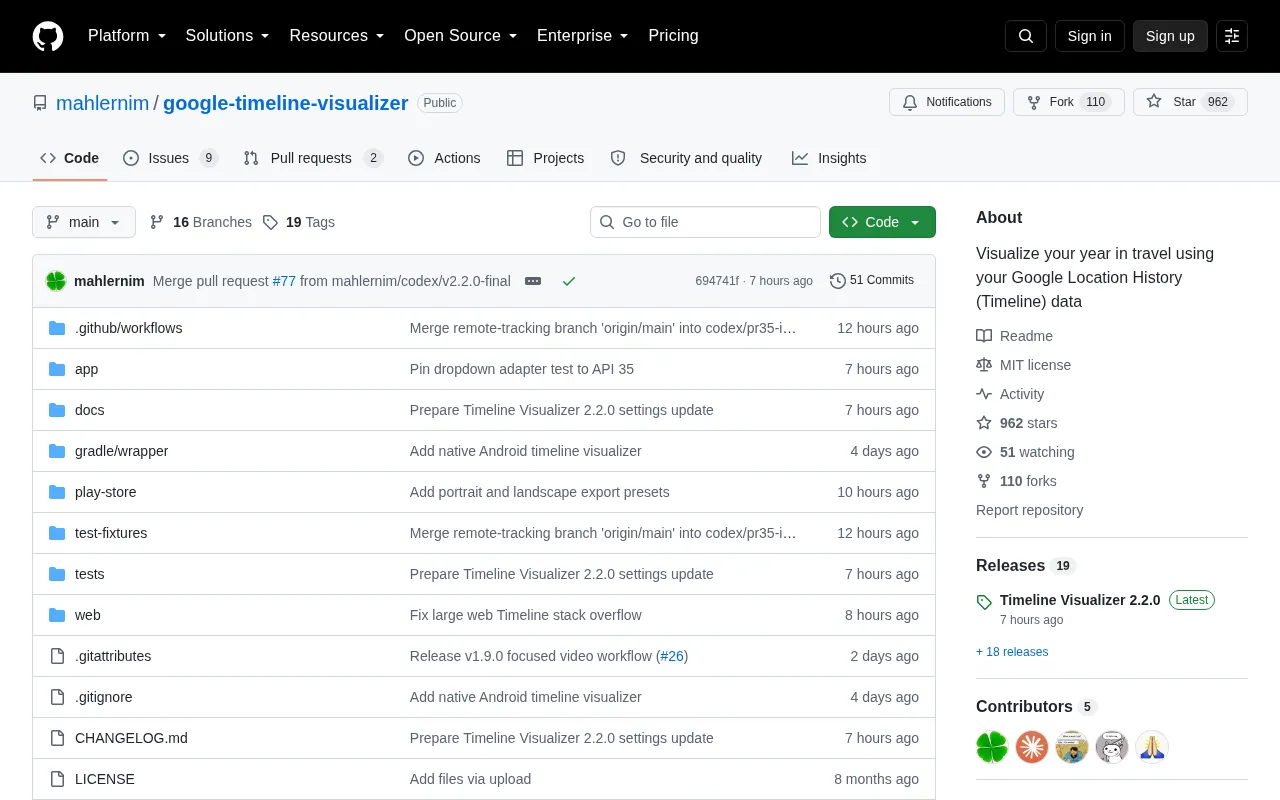Open the 19 Tags link

tap(299, 222)
